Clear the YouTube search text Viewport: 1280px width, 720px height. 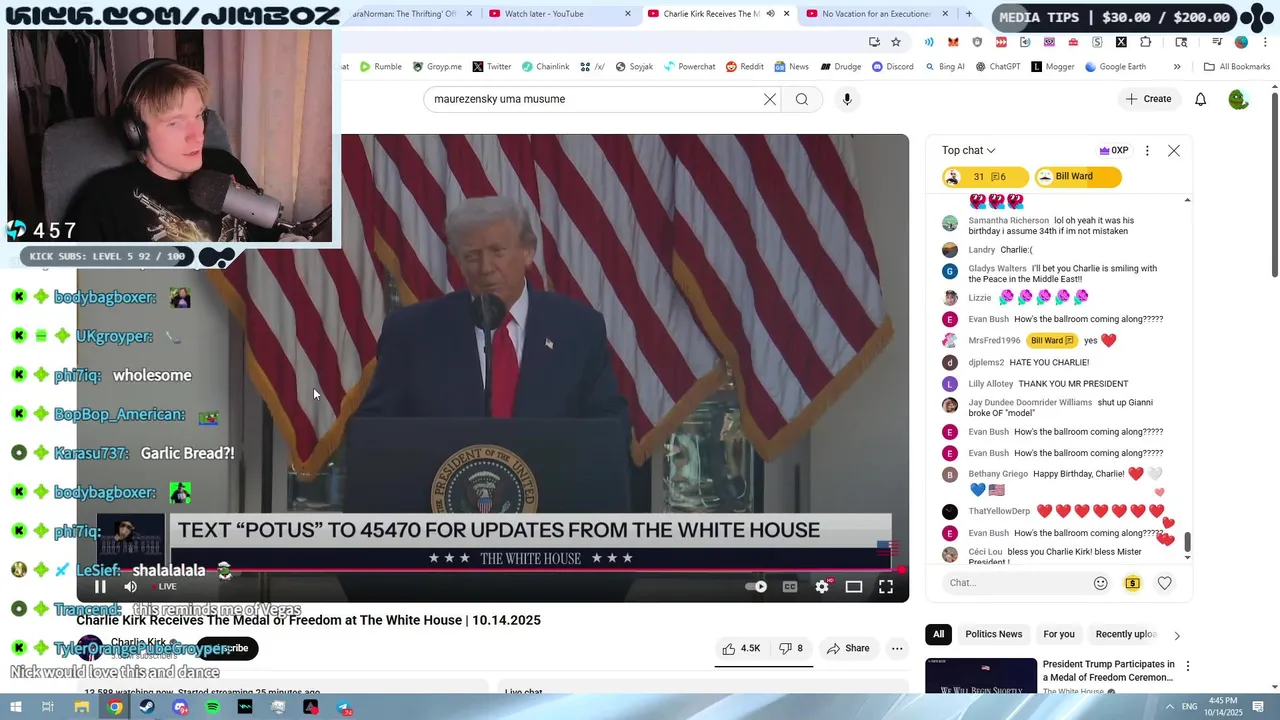point(770,99)
